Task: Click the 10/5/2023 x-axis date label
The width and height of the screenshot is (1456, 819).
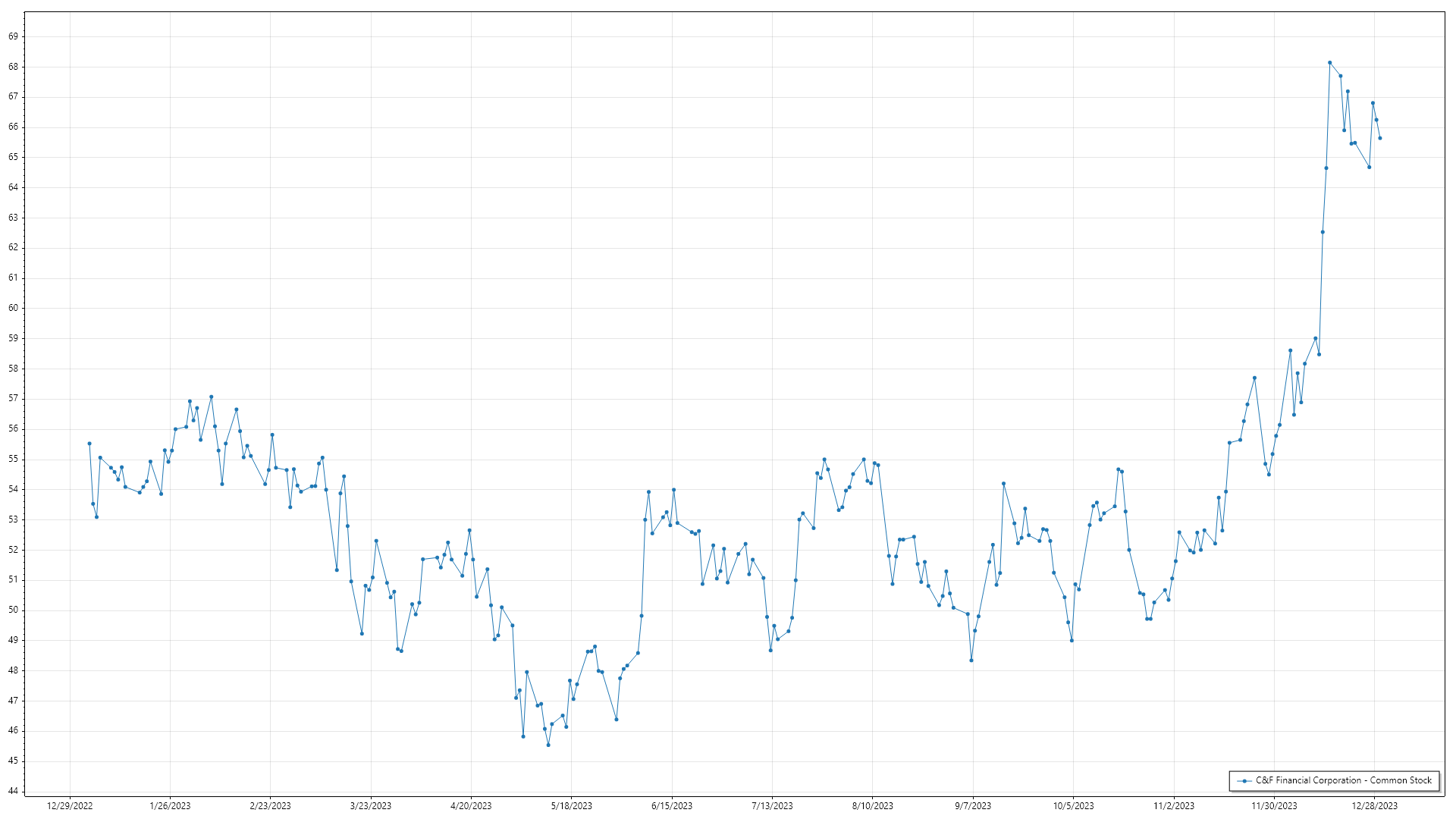Action: click(x=1073, y=806)
